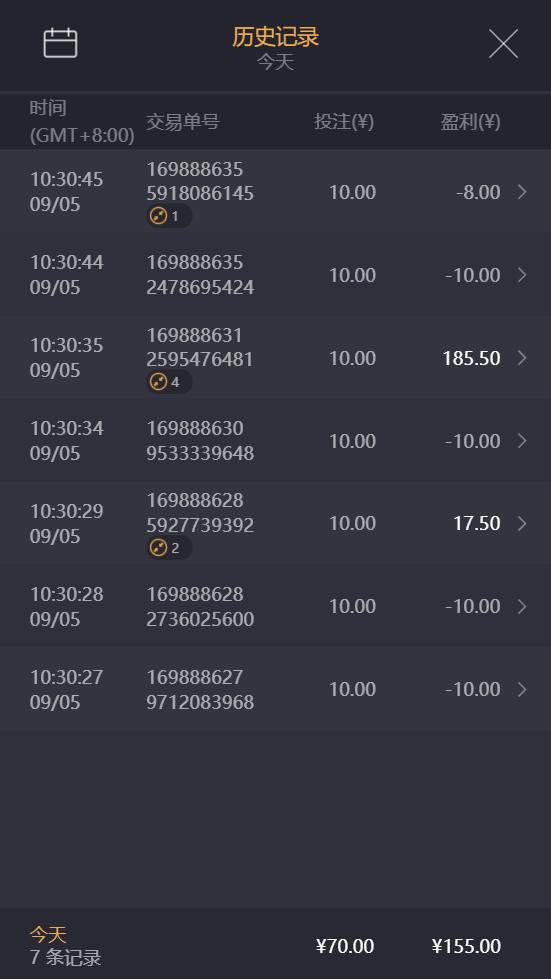Click the free spin badge showing 1
Screen dimensions: 551x979
click(x=169, y=217)
